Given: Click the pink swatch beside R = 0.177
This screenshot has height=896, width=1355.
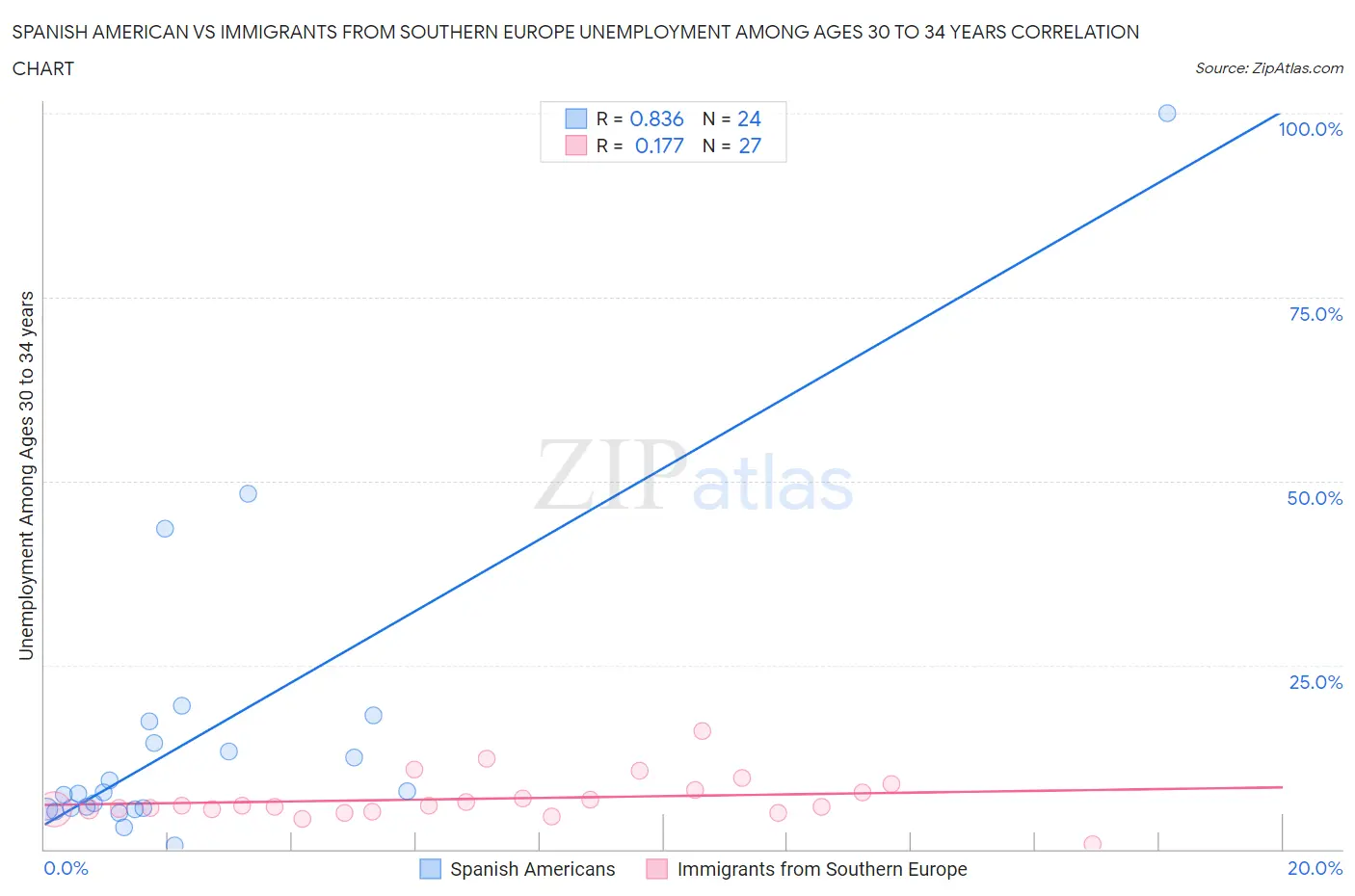Looking at the screenshot, I should 575,145.
